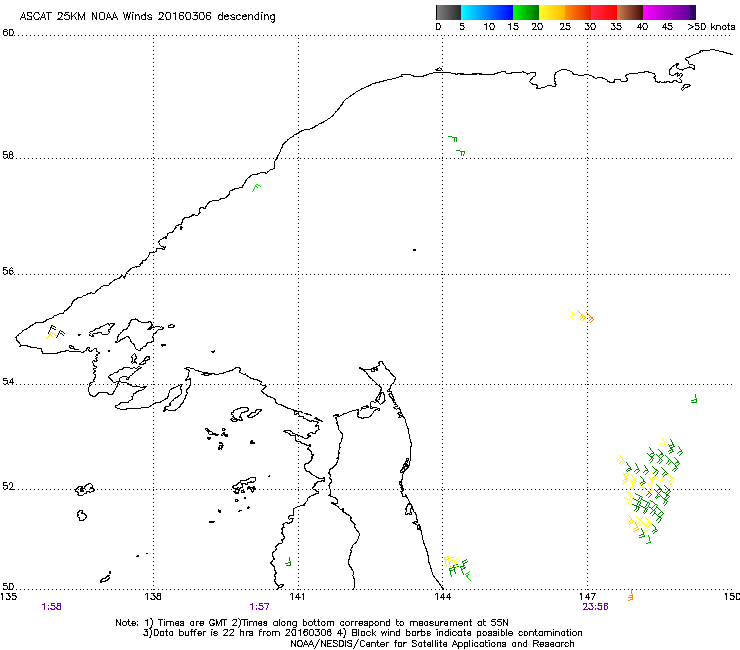
Task: Click latitude label 60
Action: [8, 33]
